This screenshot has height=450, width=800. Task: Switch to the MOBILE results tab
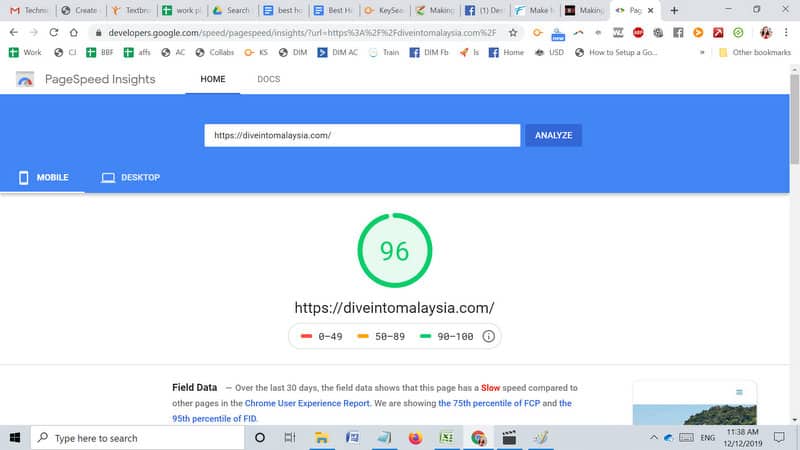pos(43,177)
